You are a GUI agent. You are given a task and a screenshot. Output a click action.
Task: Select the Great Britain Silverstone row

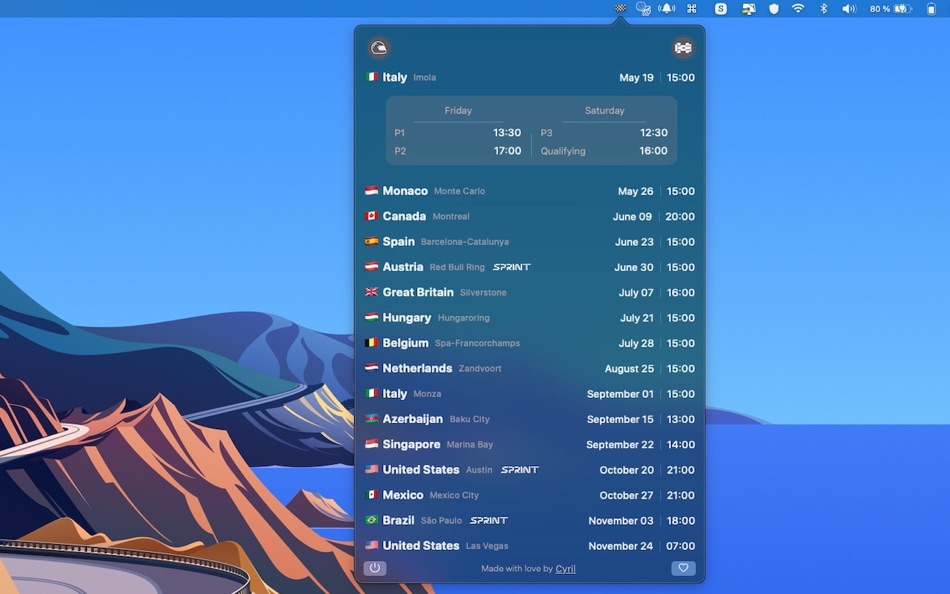(x=530, y=292)
